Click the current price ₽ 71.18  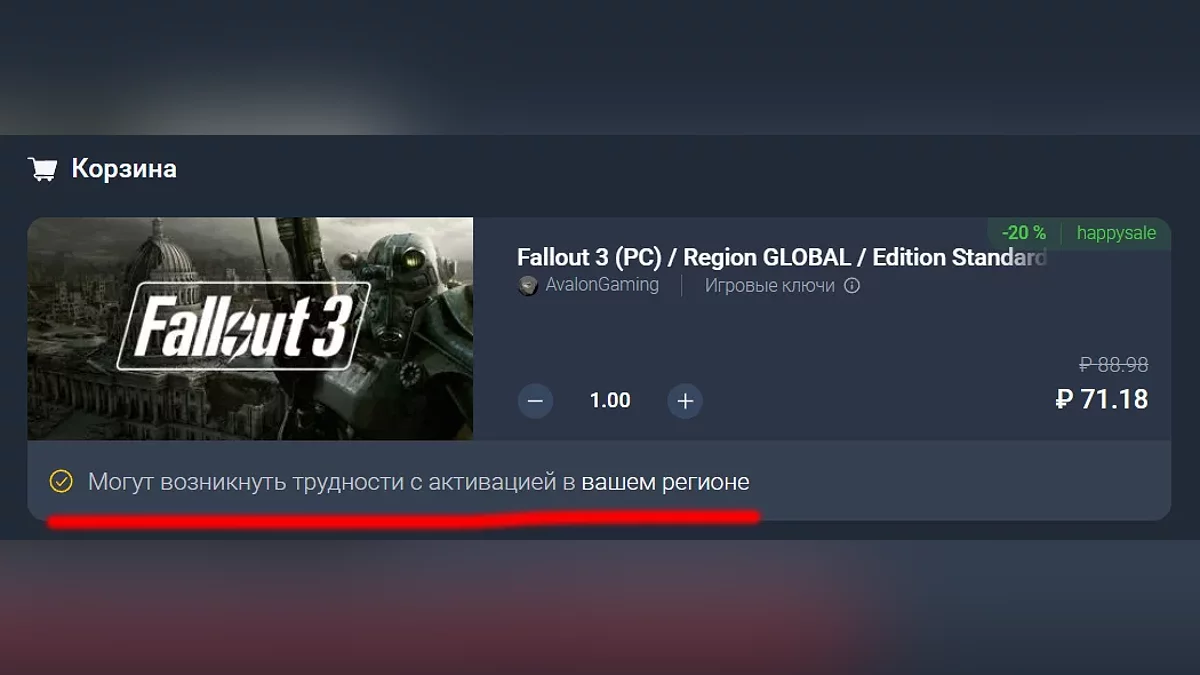(1102, 400)
